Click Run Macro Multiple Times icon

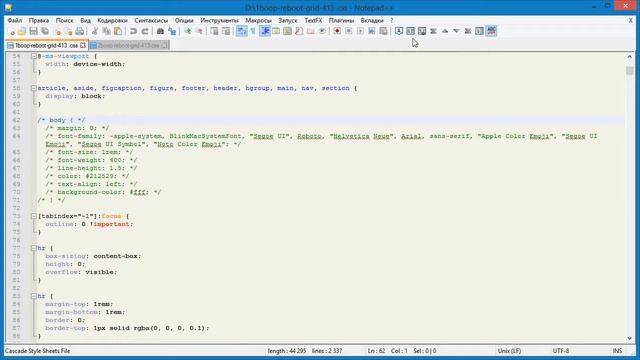click(371, 31)
